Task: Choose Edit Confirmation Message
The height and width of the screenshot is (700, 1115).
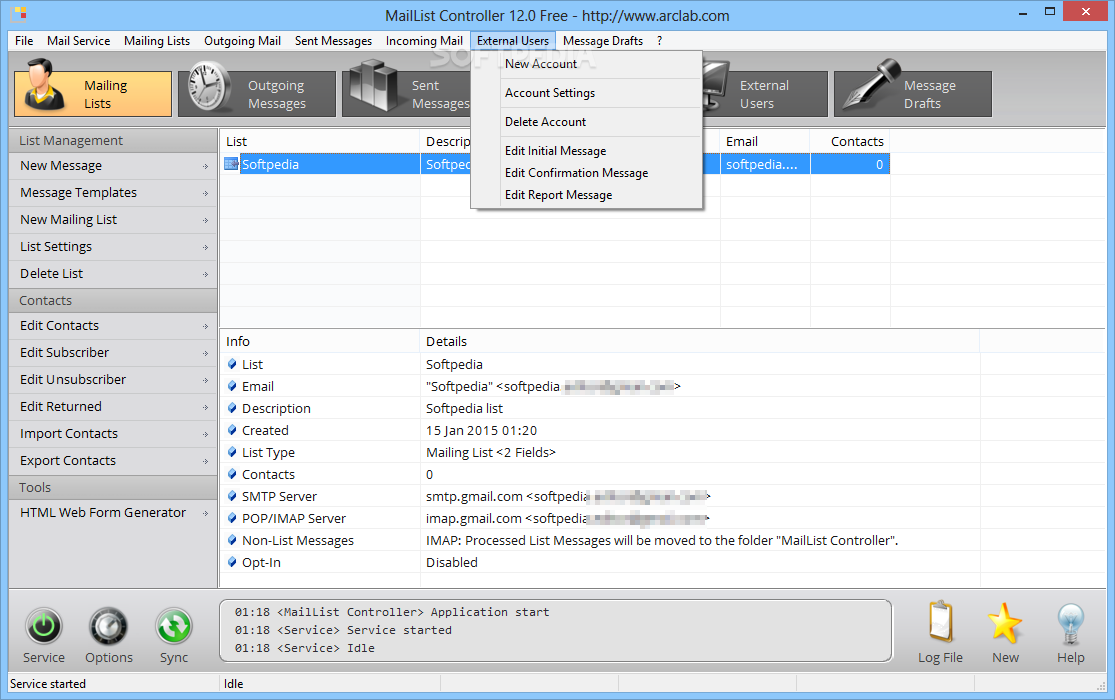Action: click(x=587, y=173)
